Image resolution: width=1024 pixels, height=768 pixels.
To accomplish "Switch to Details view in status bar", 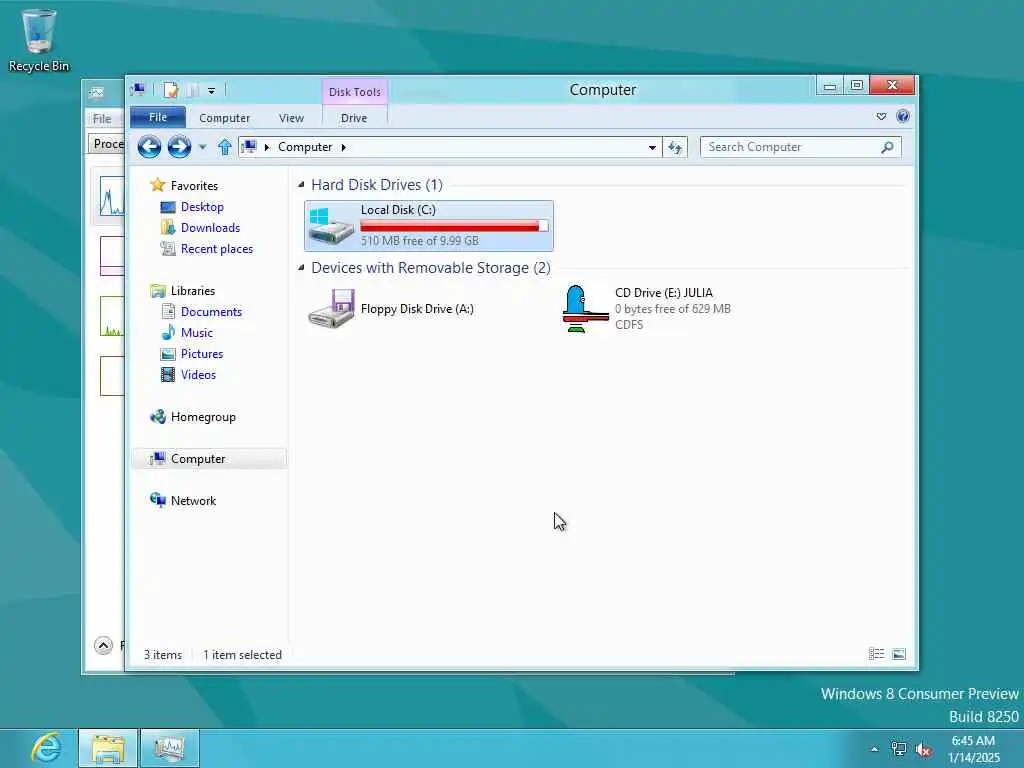I will (x=876, y=654).
